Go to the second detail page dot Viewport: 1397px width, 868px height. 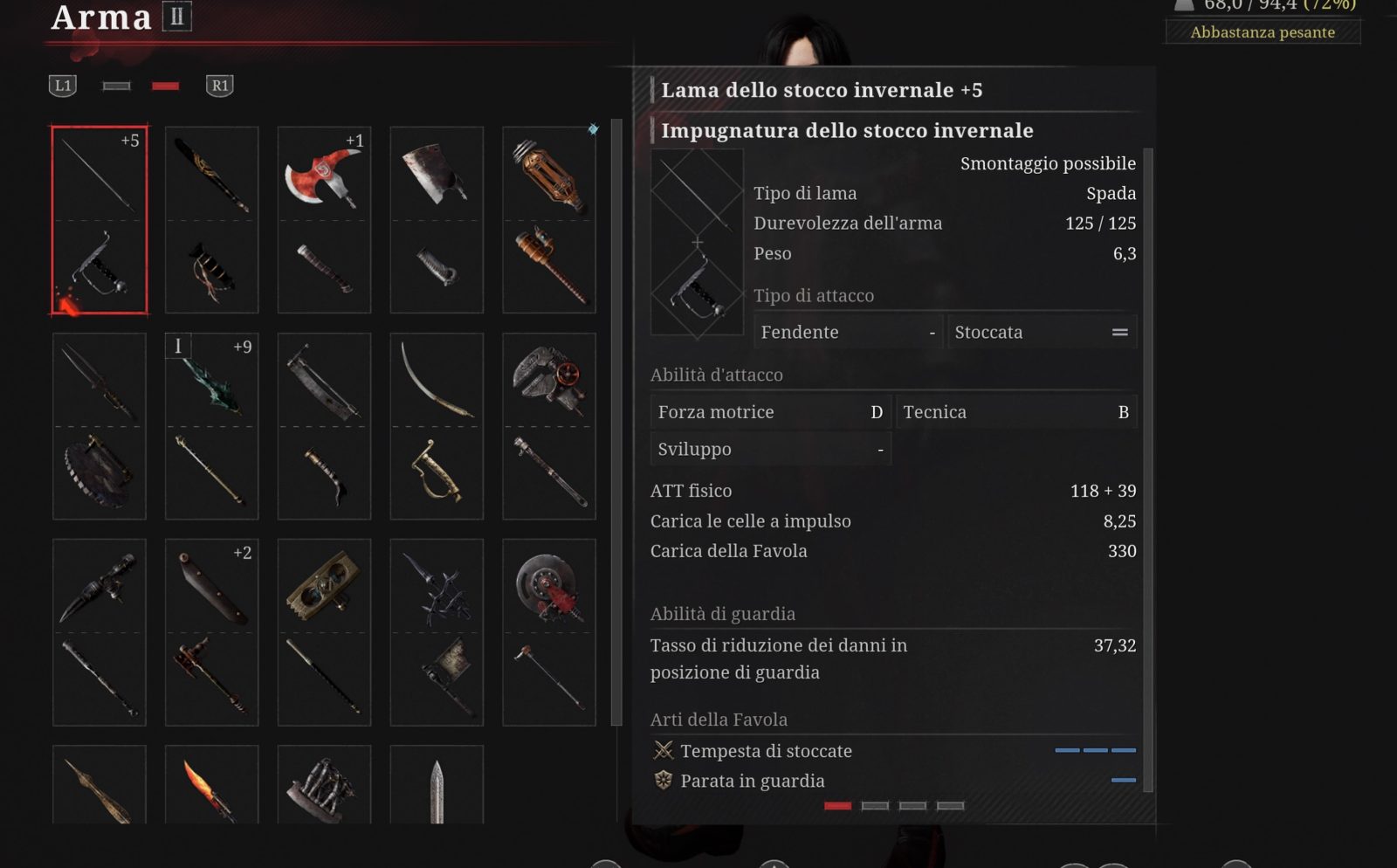click(x=875, y=806)
